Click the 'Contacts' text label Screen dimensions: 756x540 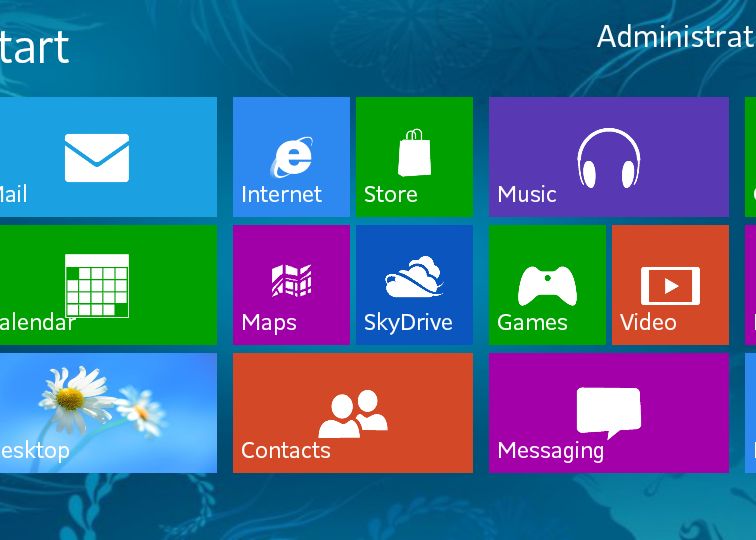pos(285,451)
